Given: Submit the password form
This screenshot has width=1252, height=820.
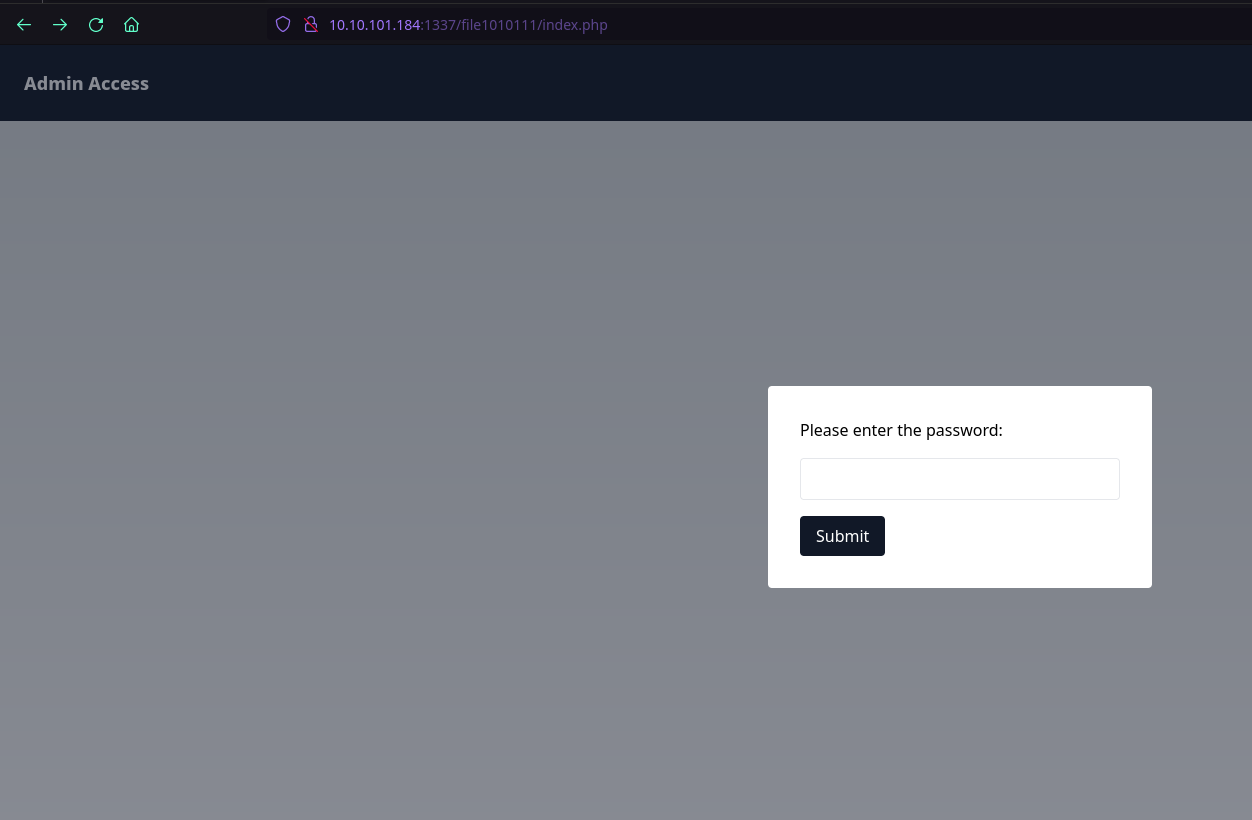Looking at the screenshot, I should [842, 536].
